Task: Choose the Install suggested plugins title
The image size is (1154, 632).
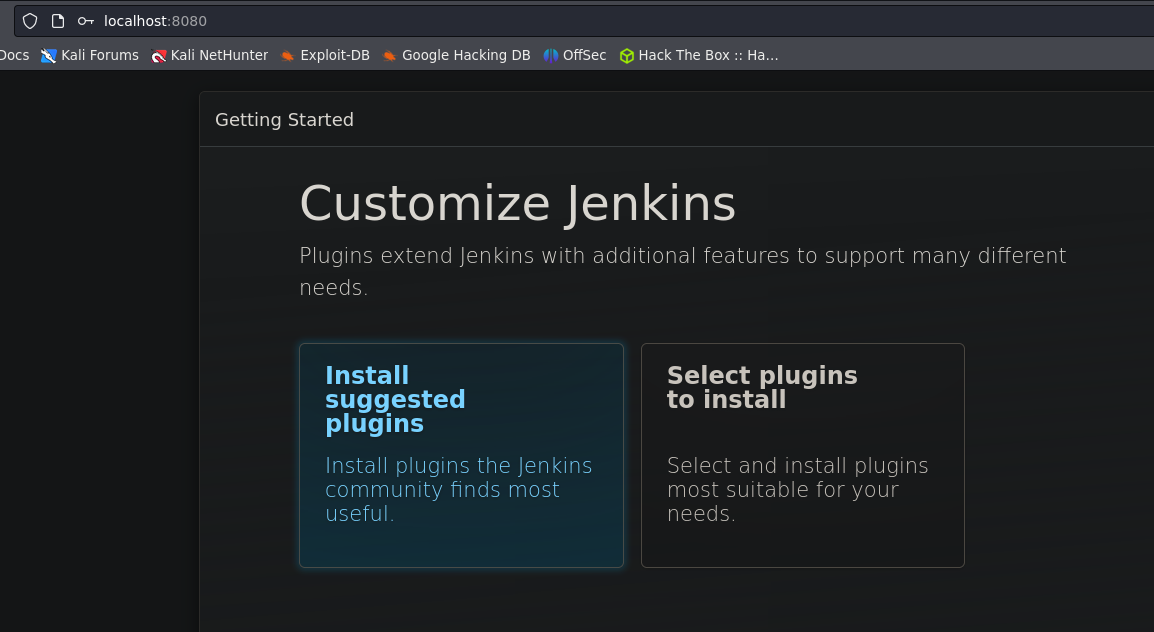Action: coord(395,399)
